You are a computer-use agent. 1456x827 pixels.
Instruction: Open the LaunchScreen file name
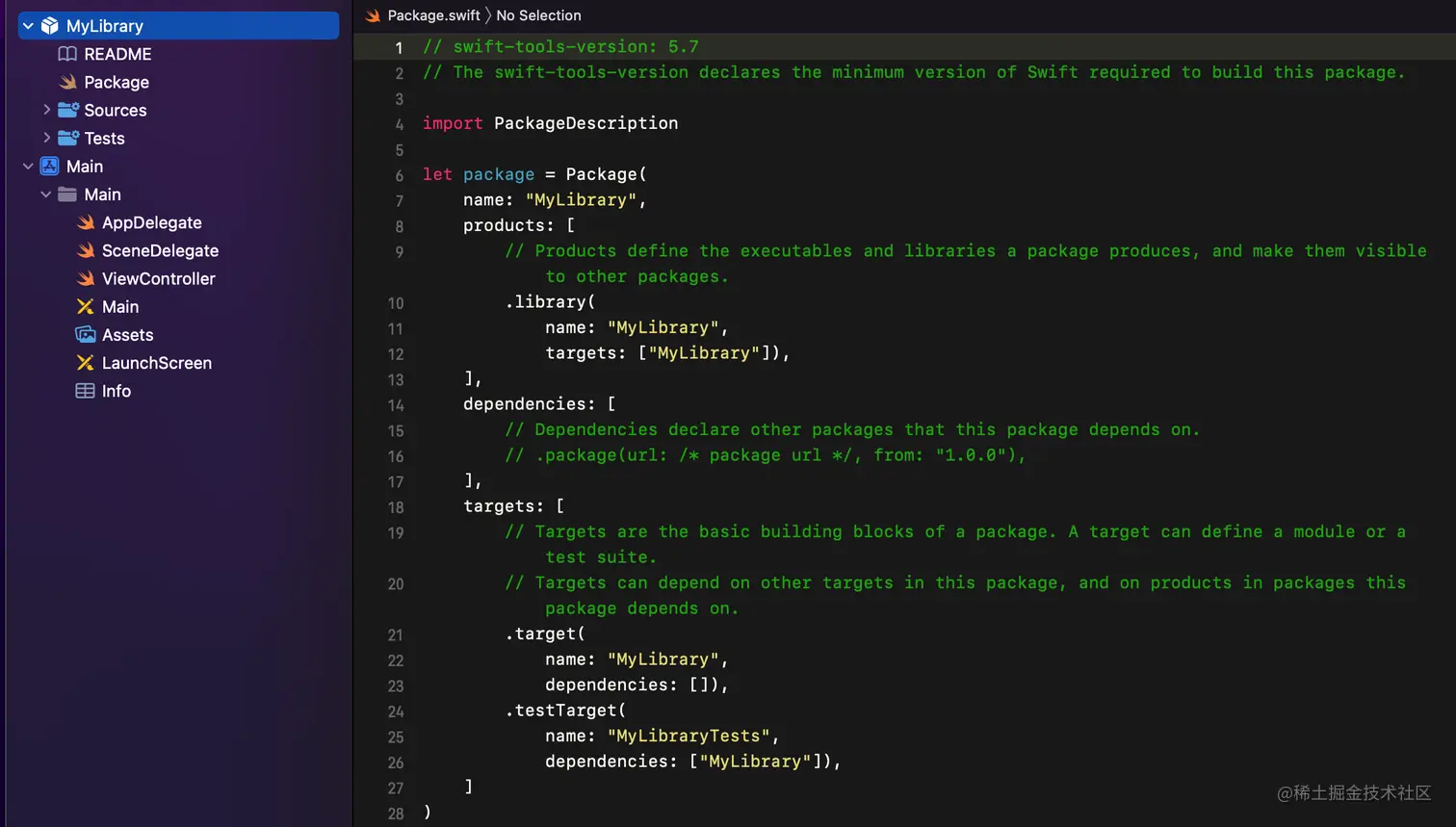157,363
